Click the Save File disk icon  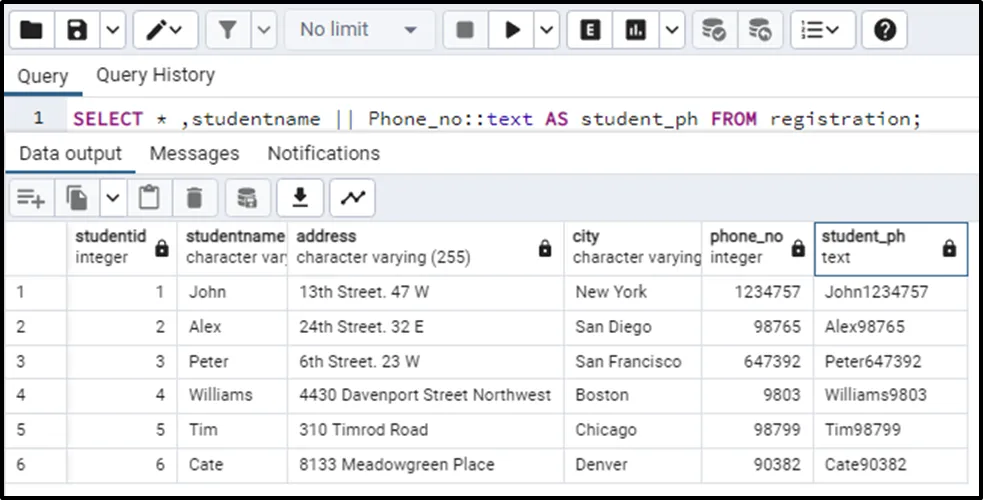(x=77, y=30)
